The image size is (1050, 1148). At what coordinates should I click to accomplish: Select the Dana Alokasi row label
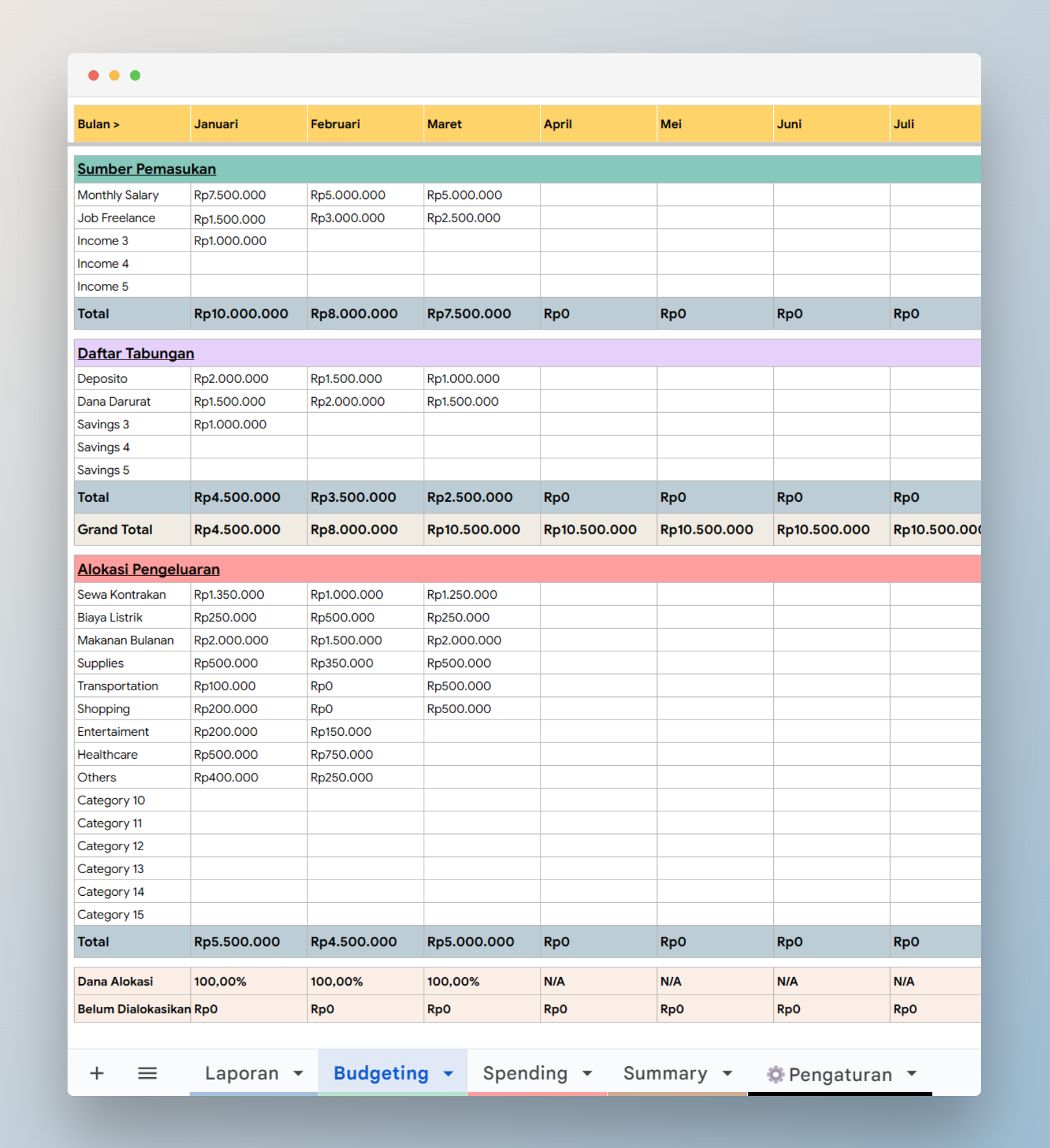coord(133,982)
